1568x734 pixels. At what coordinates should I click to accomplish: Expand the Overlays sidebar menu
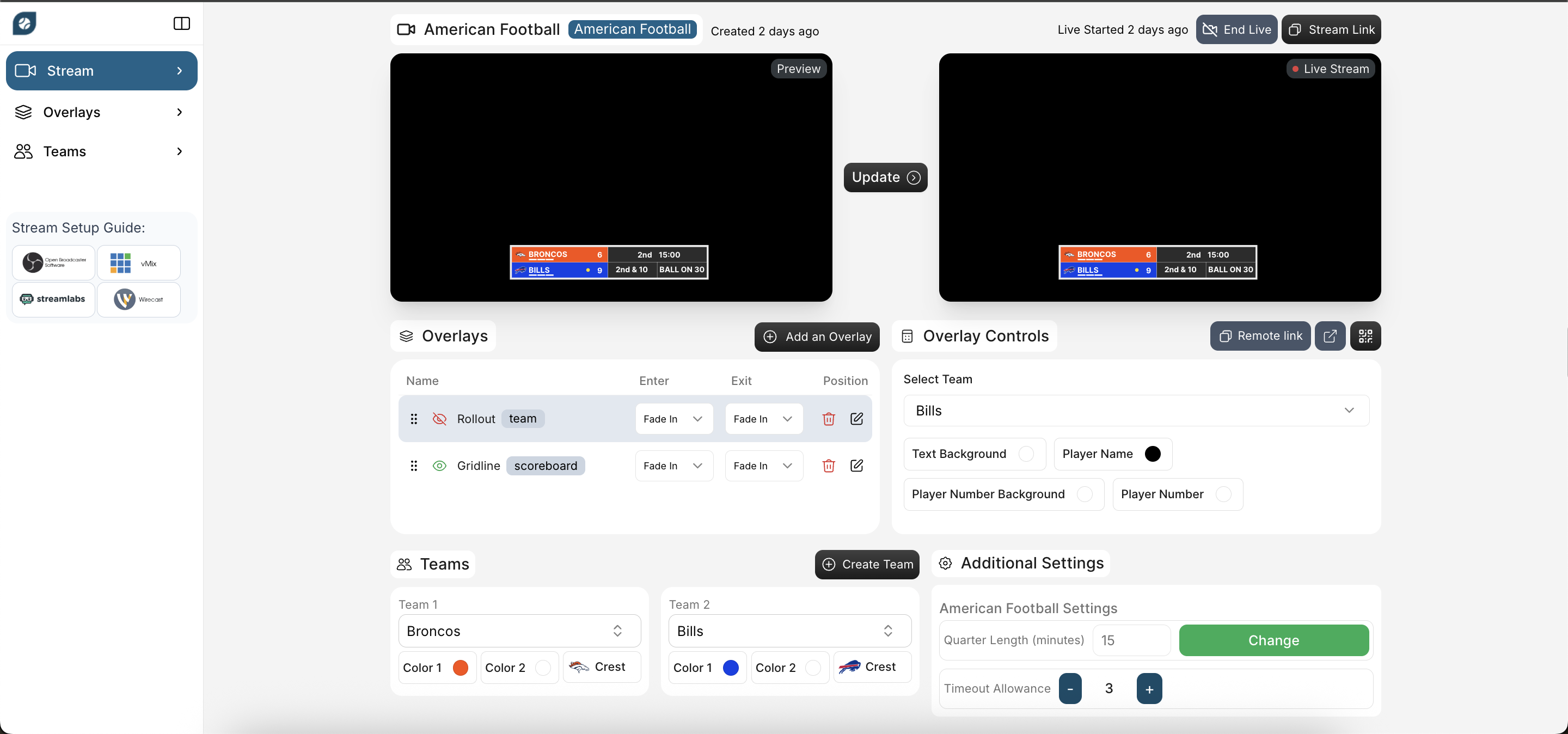click(x=101, y=112)
